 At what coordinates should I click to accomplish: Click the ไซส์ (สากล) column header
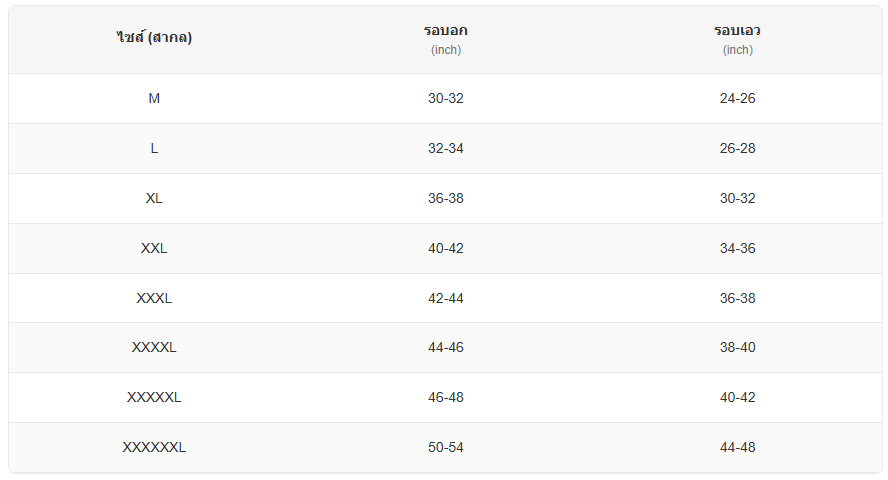(154, 39)
